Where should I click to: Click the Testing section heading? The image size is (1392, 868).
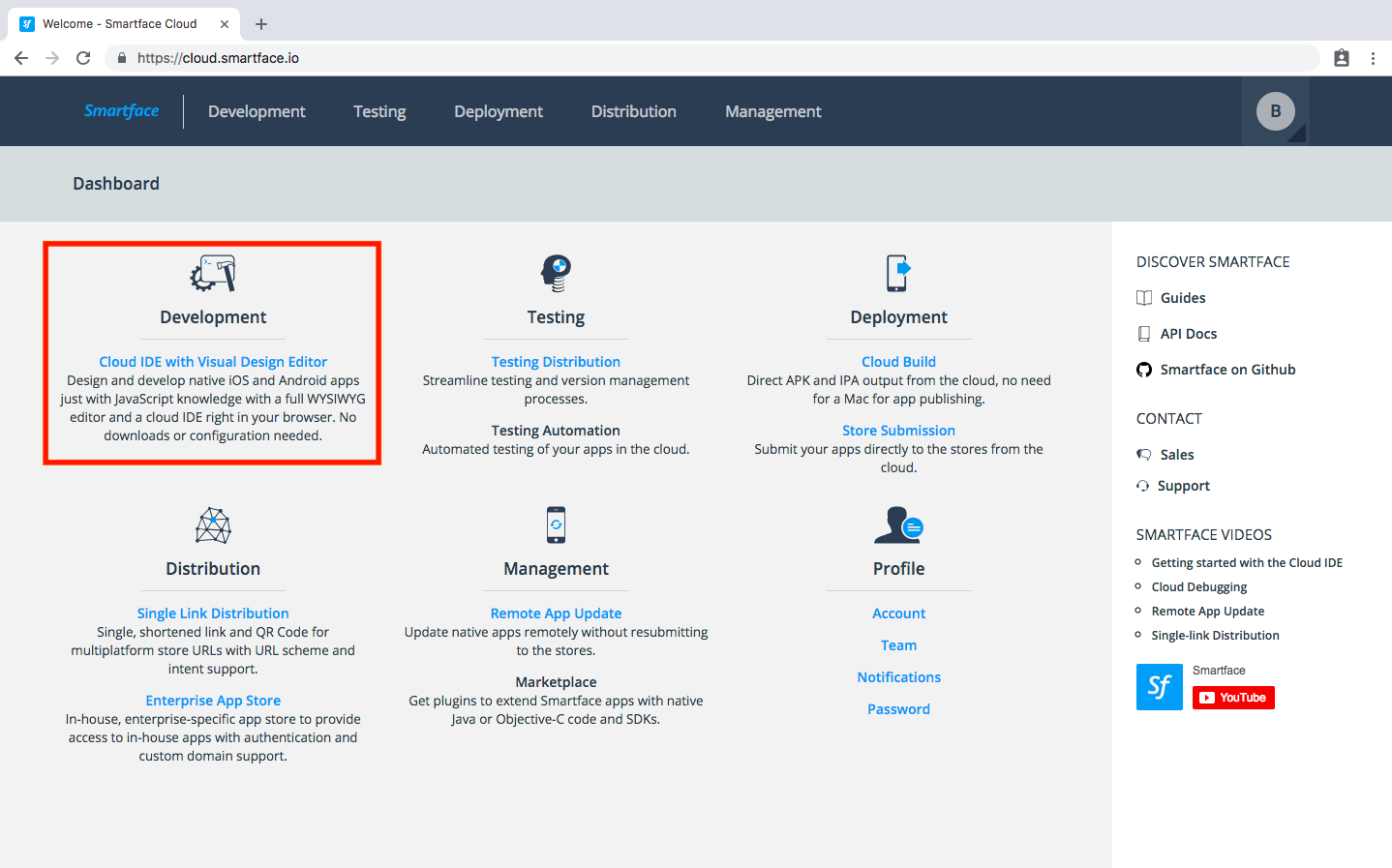(556, 317)
